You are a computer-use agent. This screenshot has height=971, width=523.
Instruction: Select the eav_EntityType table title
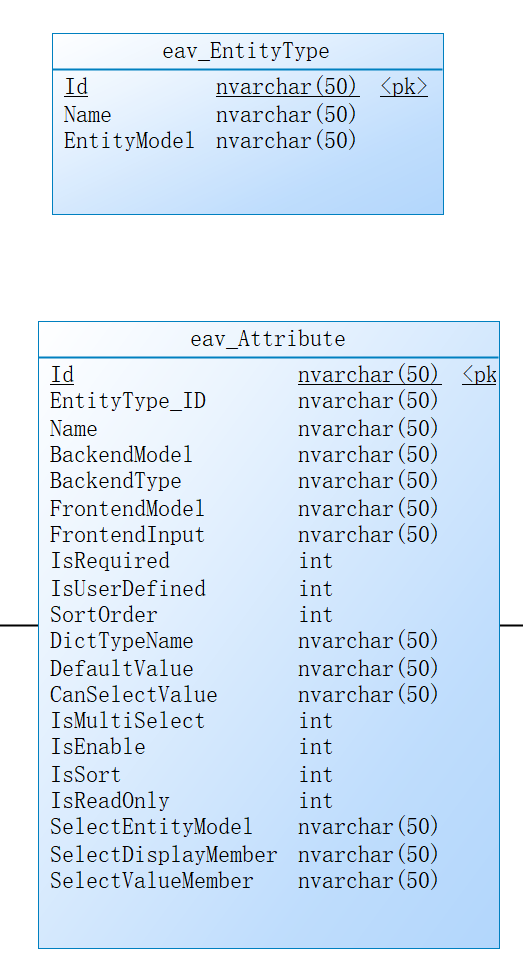click(246, 51)
